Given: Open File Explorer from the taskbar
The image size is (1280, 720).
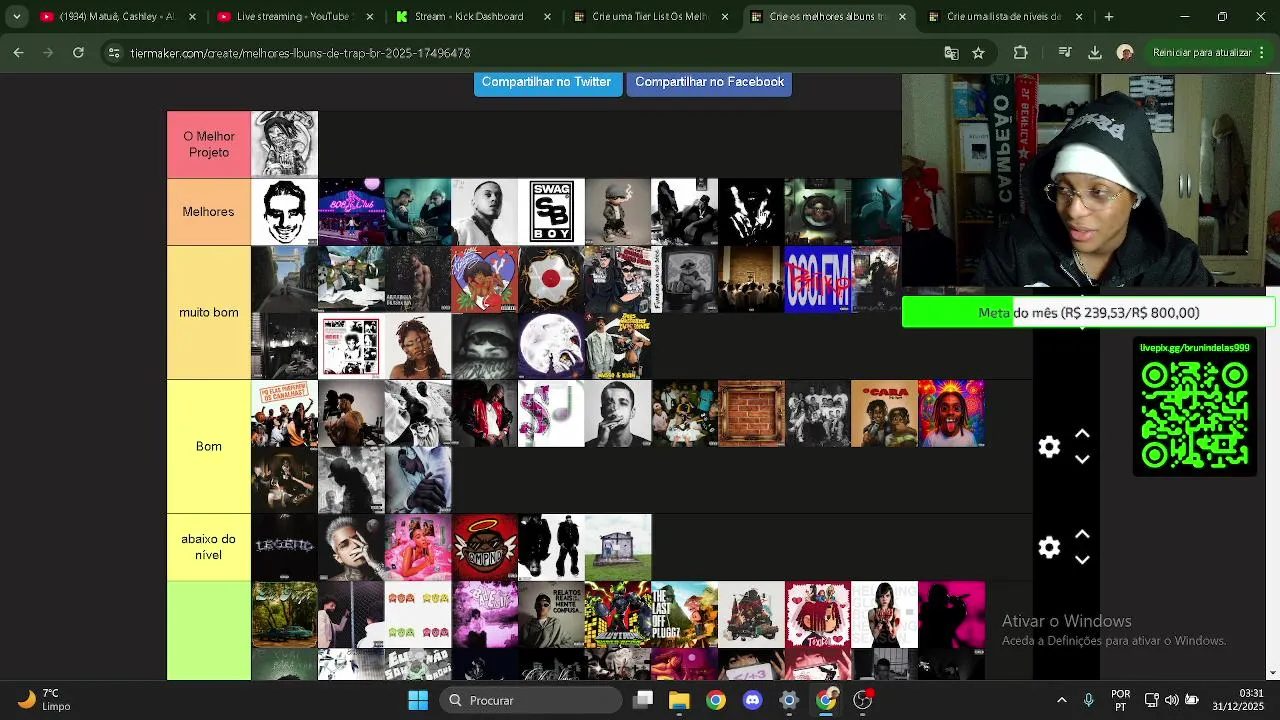Looking at the screenshot, I should [679, 700].
